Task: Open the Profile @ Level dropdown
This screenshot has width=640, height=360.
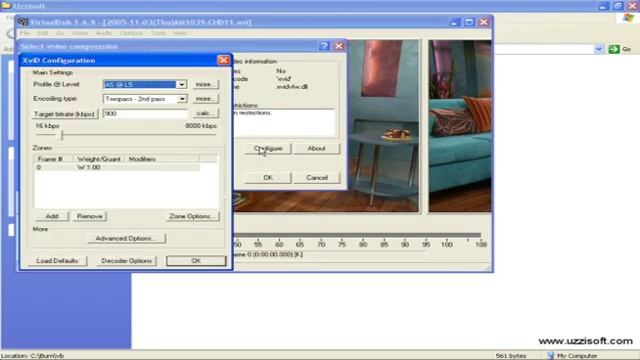Action: 181,84
